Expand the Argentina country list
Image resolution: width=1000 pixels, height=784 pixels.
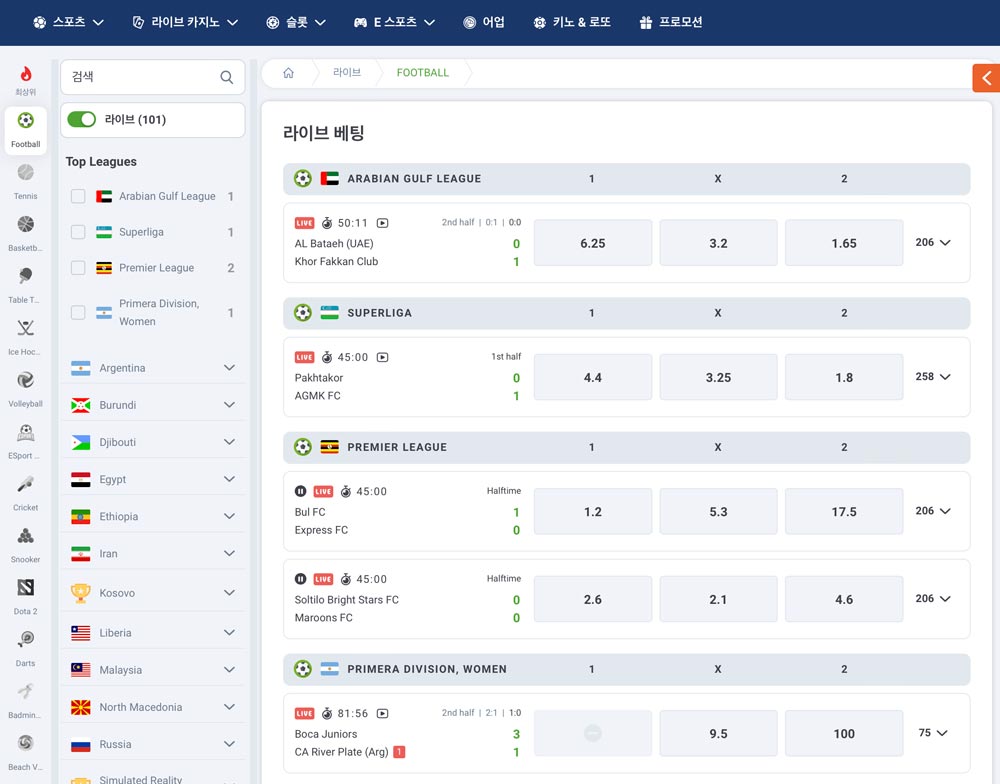(229, 367)
